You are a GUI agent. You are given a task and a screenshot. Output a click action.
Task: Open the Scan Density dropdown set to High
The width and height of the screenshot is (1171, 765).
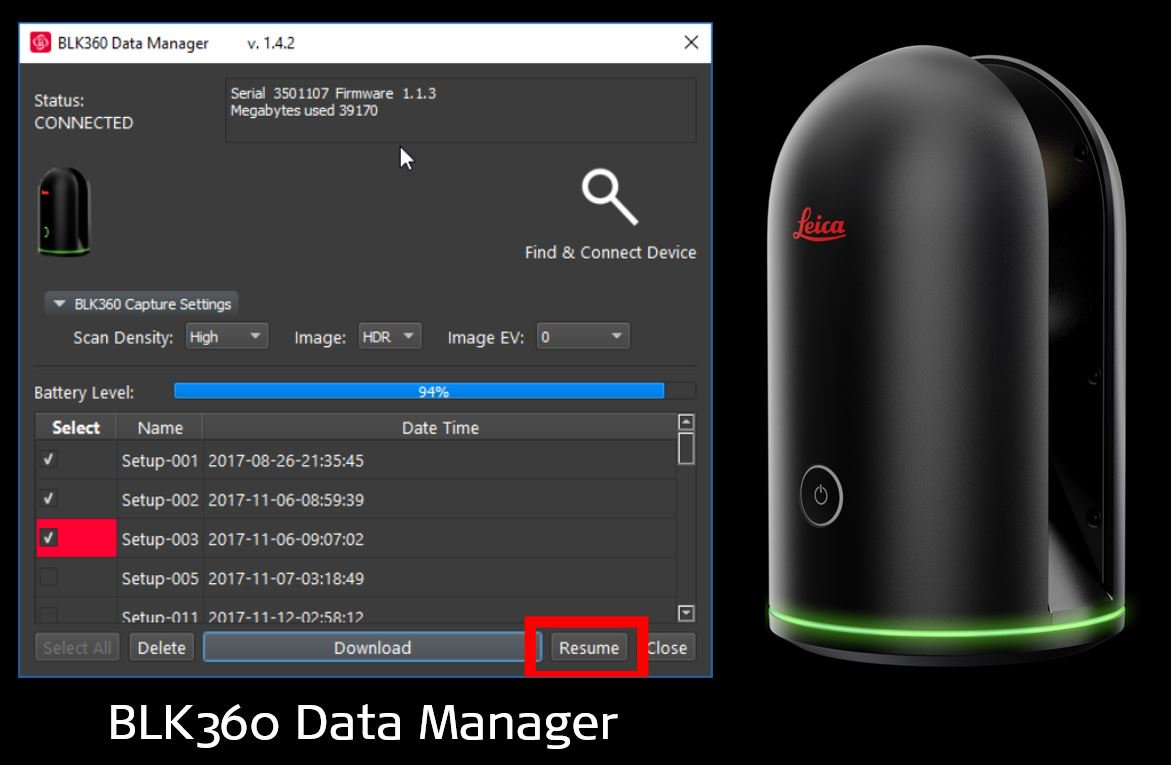(x=227, y=337)
